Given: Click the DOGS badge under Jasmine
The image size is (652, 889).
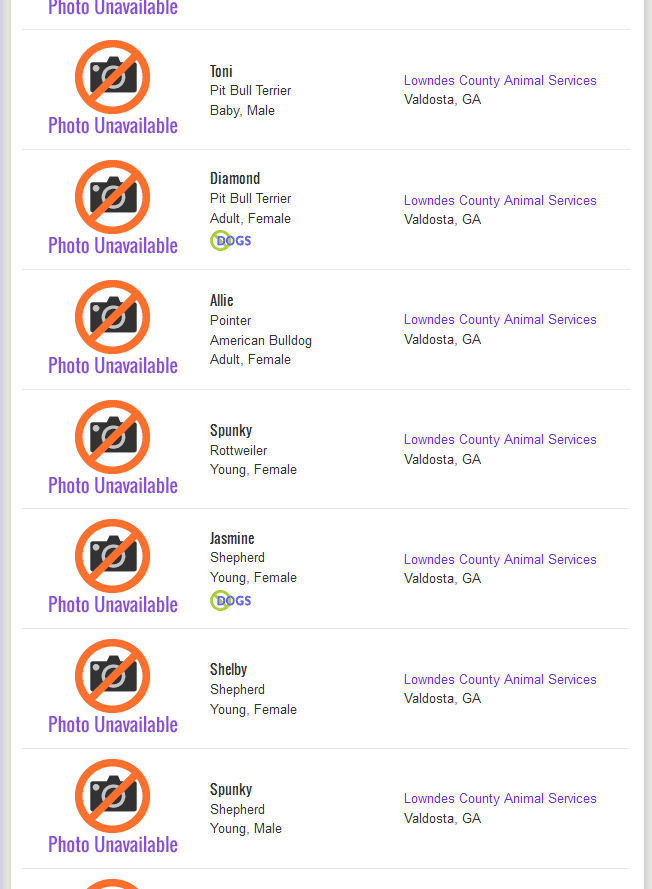Looking at the screenshot, I should pos(231,600).
